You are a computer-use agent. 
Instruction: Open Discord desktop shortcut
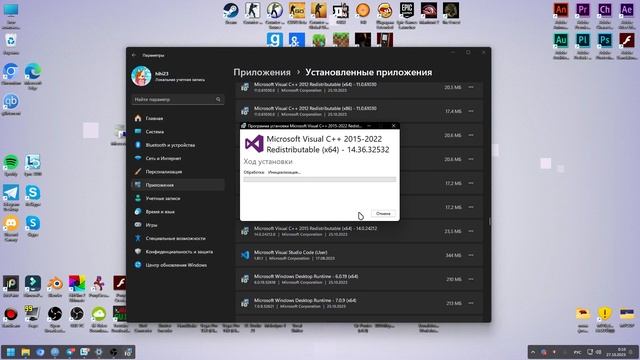(11, 228)
